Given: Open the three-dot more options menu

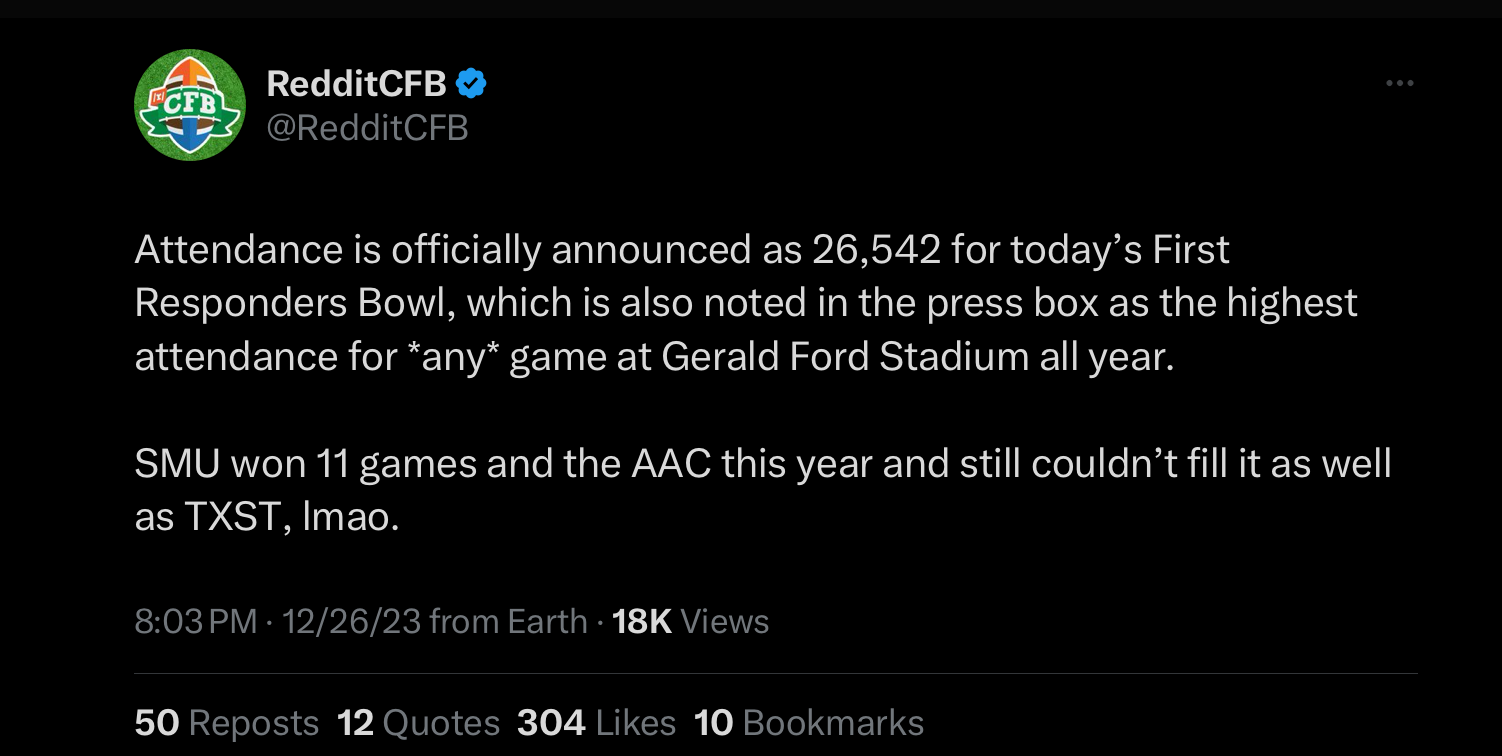Looking at the screenshot, I should tap(1400, 84).
